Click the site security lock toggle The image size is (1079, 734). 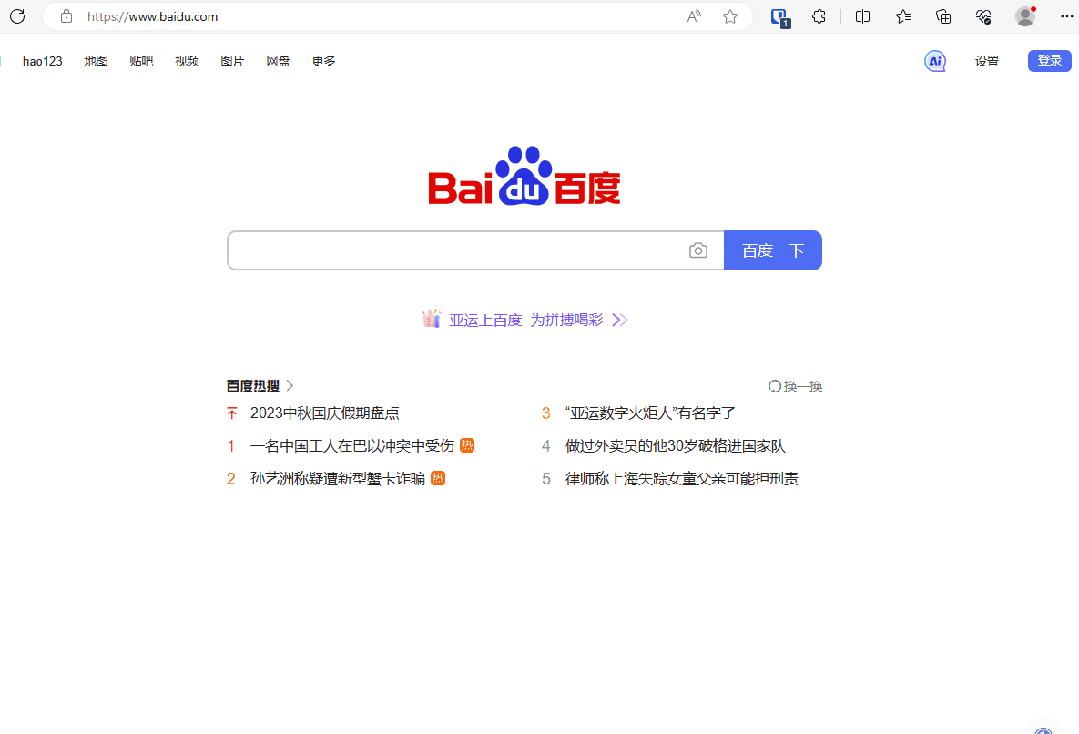66,16
